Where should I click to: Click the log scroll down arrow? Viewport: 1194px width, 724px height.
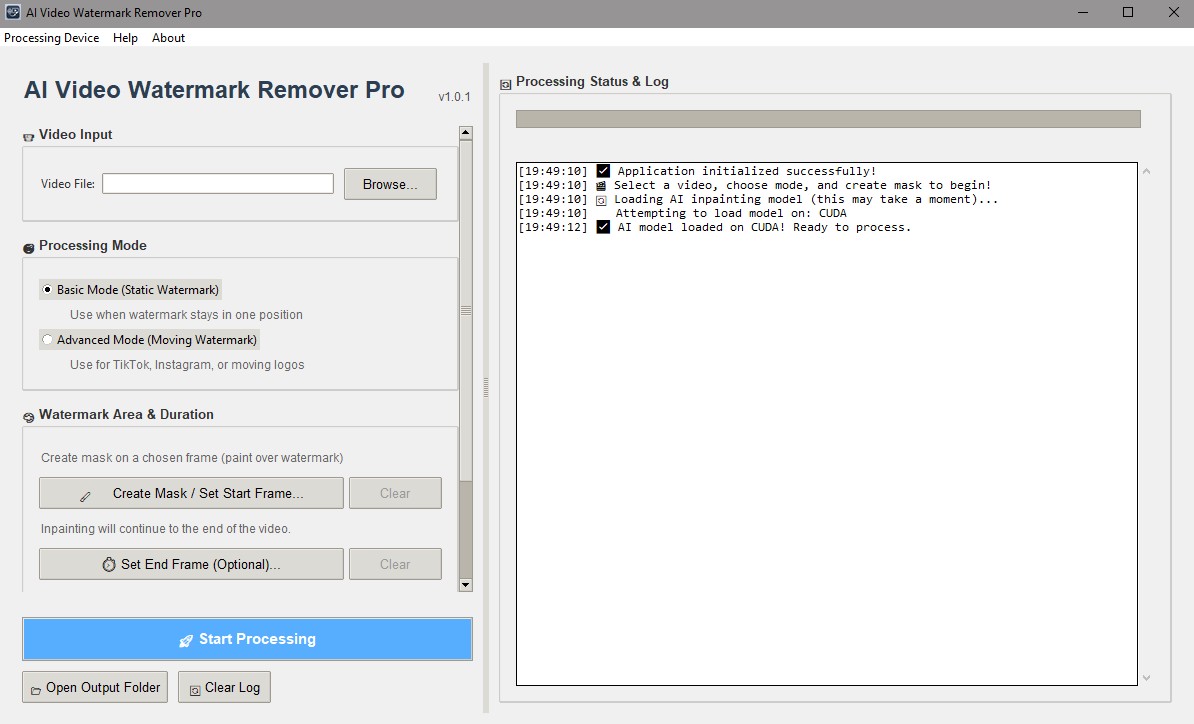pyautogui.click(x=1146, y=678)
